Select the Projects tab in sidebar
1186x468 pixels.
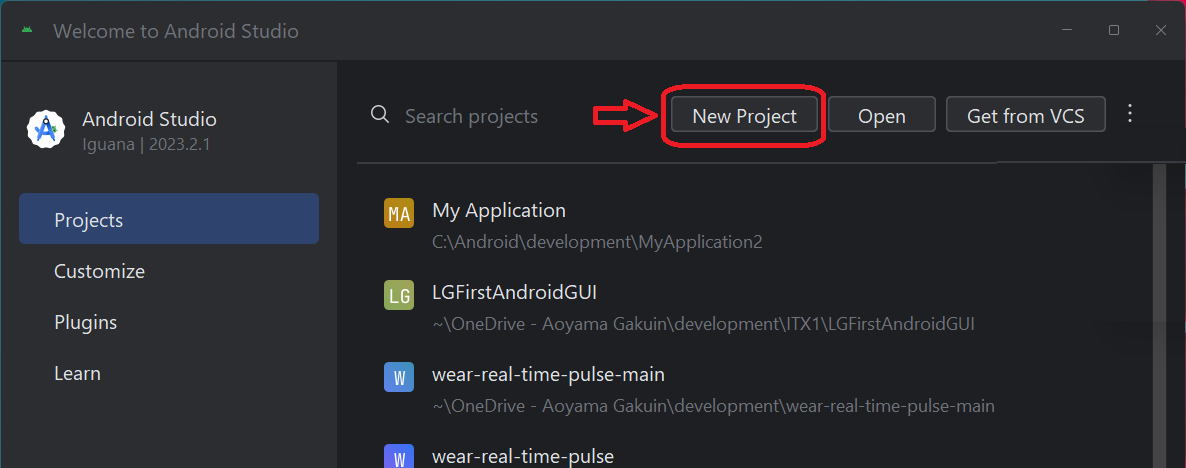(x=169, y=219)
